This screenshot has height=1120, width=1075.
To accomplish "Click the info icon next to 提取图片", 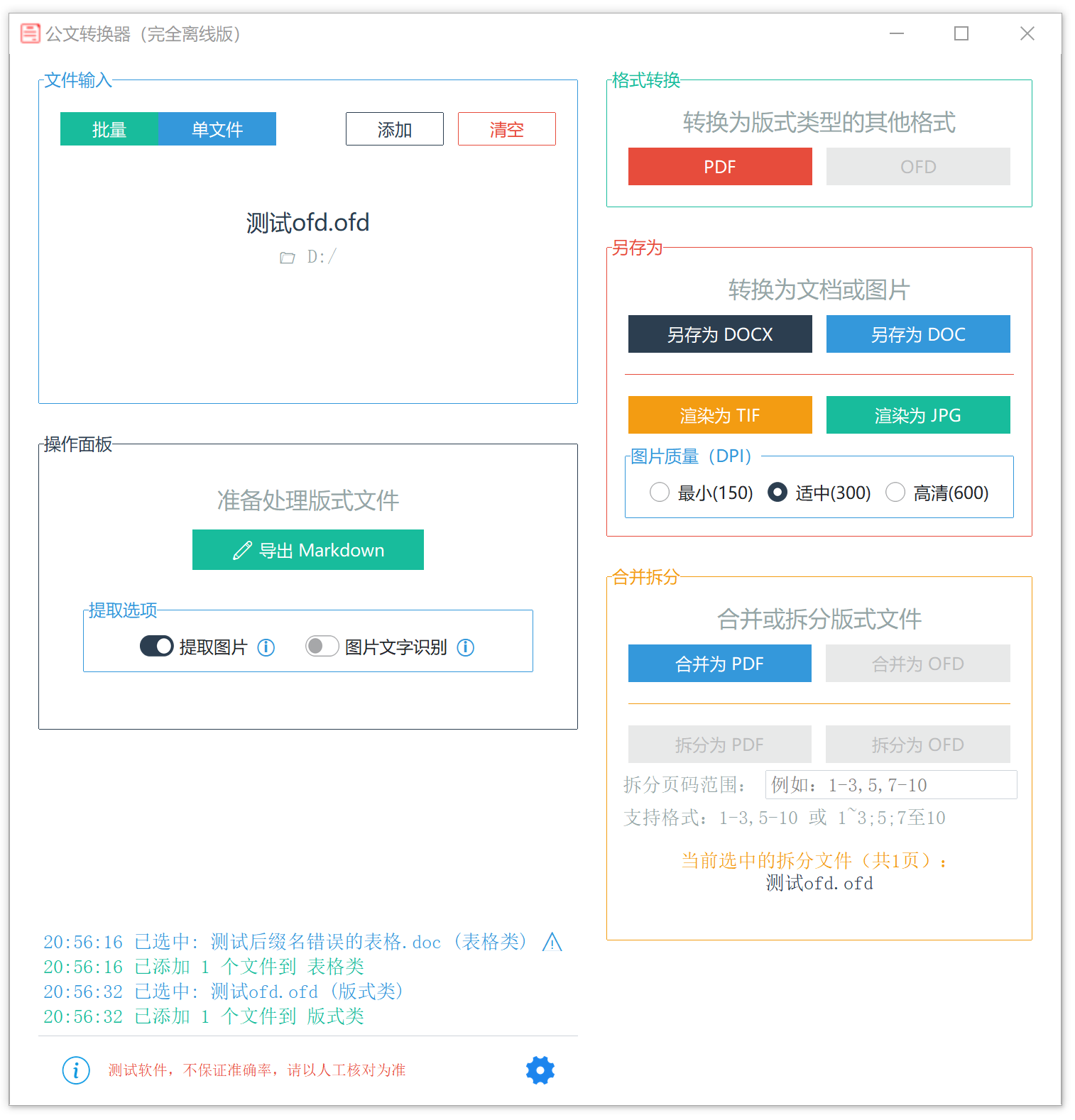I will click(266, 647).
